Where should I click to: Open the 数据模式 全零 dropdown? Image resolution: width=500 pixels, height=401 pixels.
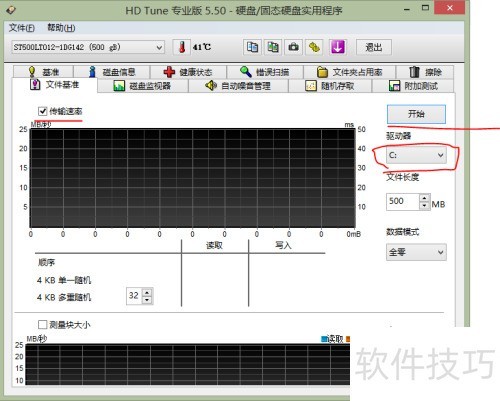pos(416,252)
